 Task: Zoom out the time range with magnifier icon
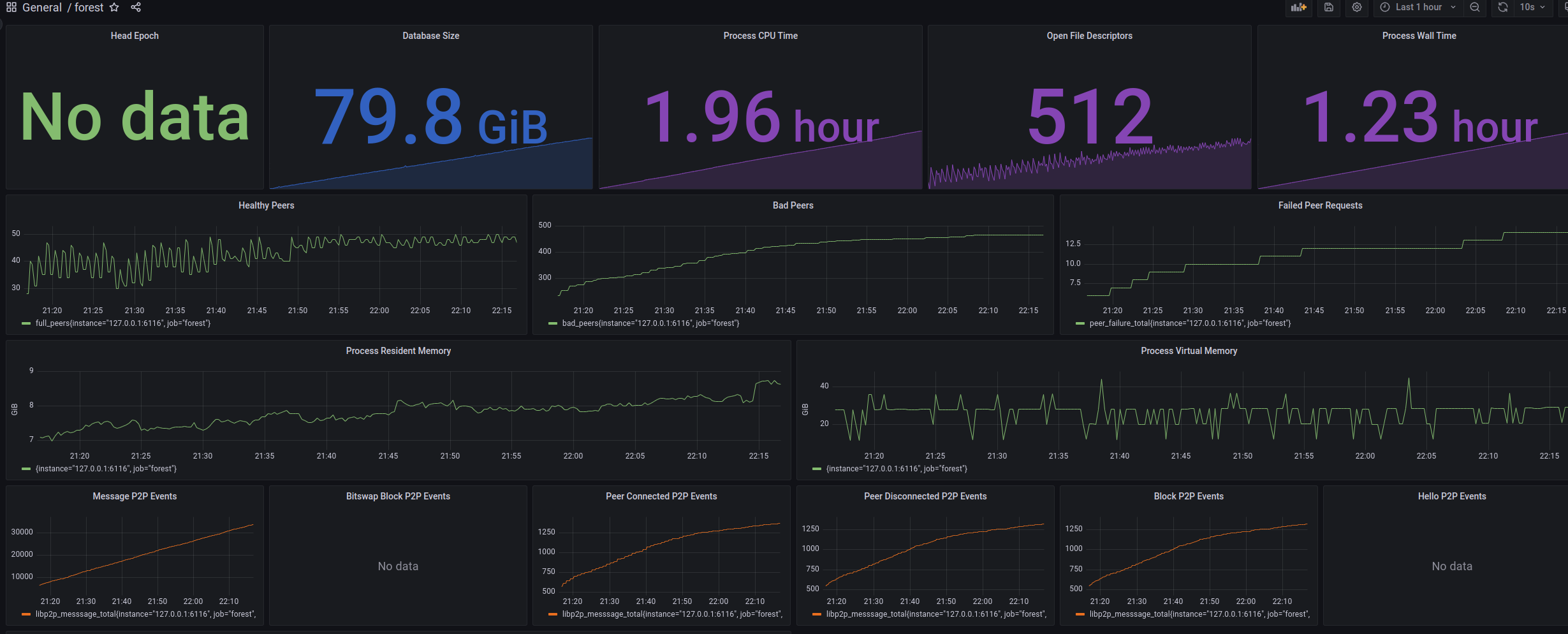(x=1475, y=8)
